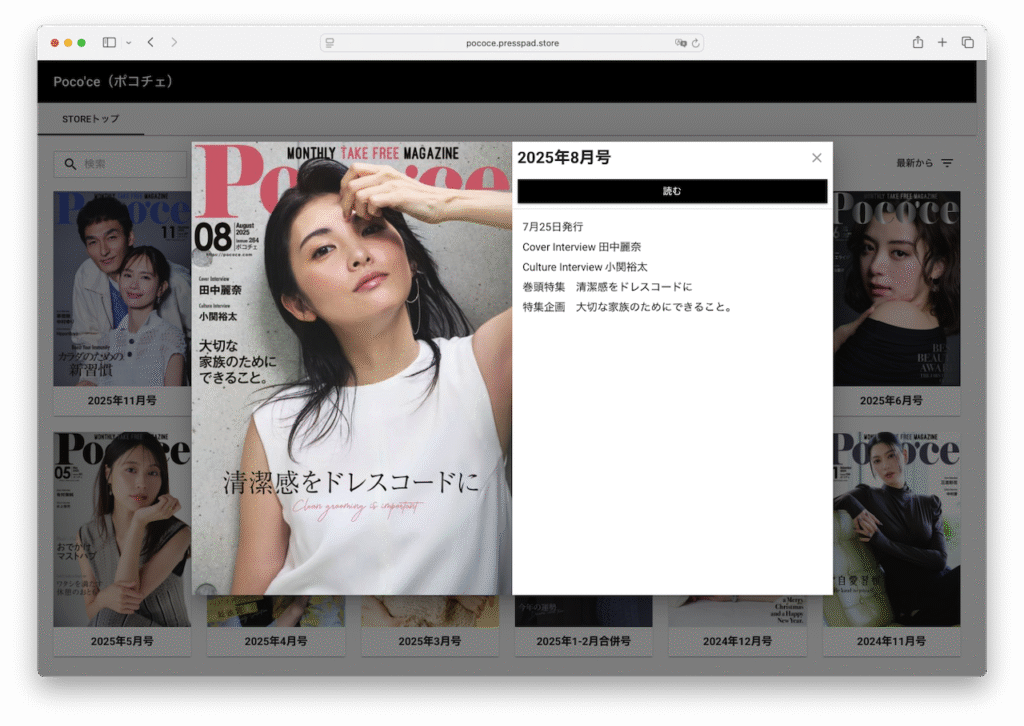
Task: Show tab overview icon
Action: pyautogui.click(x=967, y=42)
